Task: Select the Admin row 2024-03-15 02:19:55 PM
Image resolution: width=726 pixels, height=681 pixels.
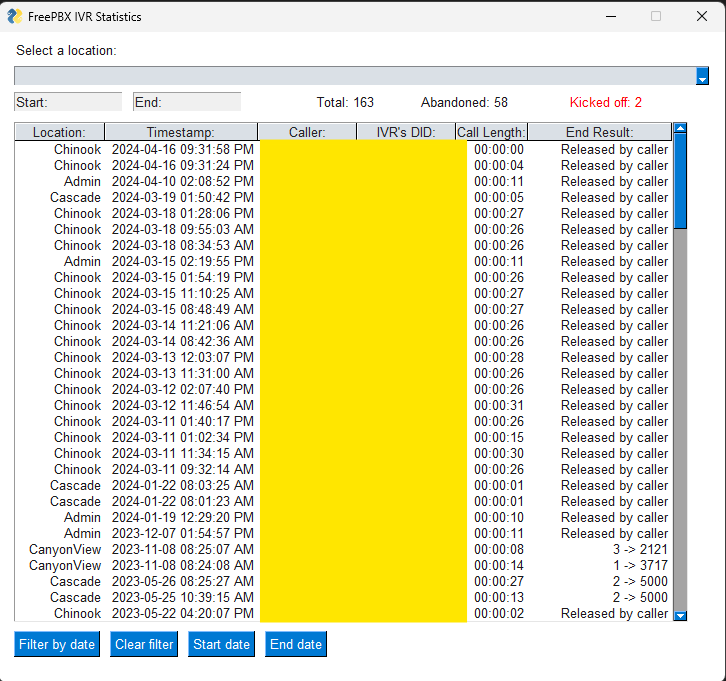Action: [343, 262]
